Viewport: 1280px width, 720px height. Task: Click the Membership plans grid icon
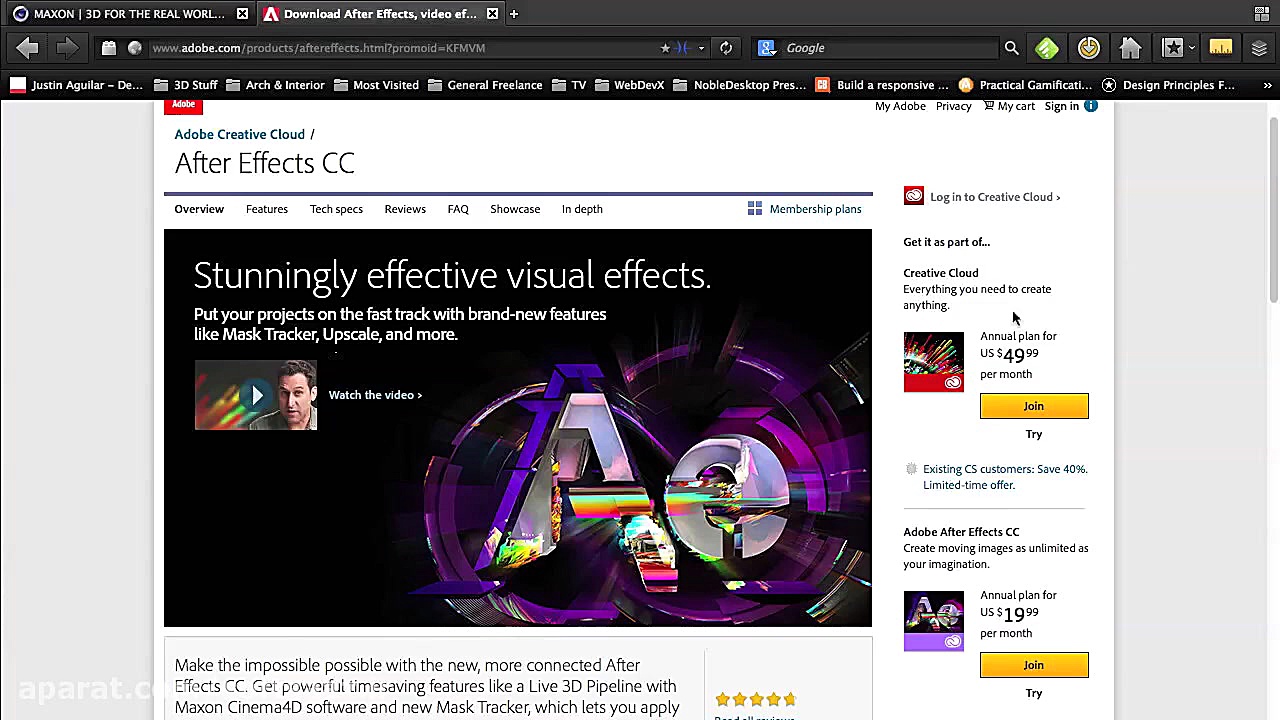point(755,208)
